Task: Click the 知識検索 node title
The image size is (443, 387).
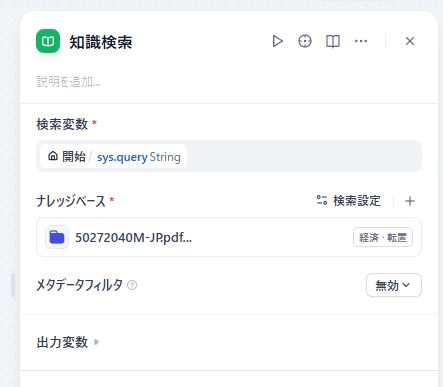Action: 101,42
